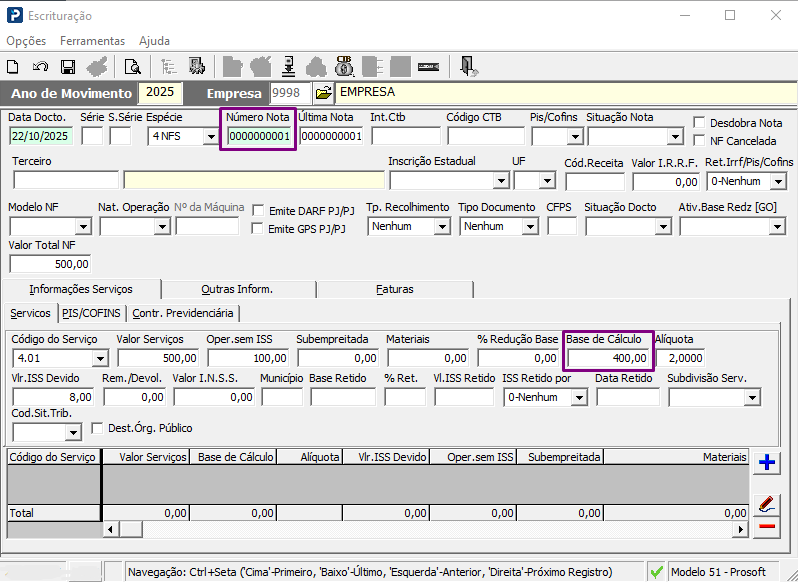
Task: Switch to the PIS/COFINS tab
Action: [x=93, y=313]
